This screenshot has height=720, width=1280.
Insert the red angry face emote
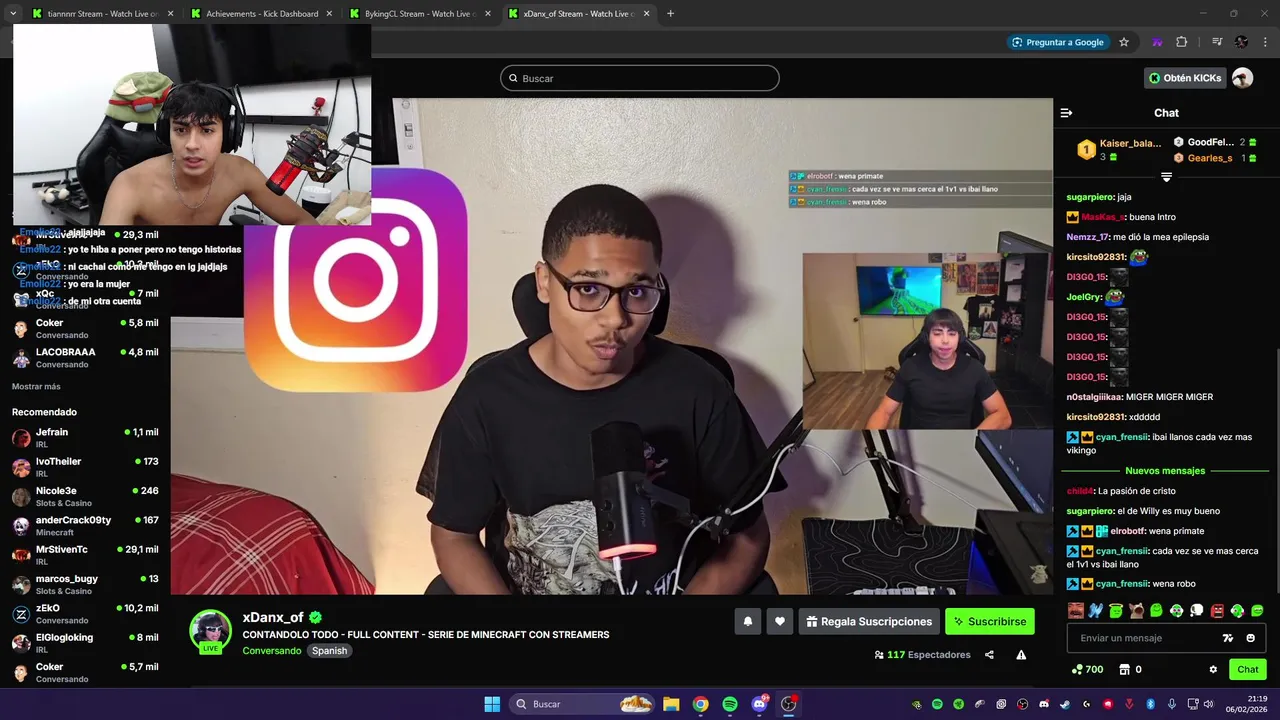pyautogui.click(x=1217, y=611)
